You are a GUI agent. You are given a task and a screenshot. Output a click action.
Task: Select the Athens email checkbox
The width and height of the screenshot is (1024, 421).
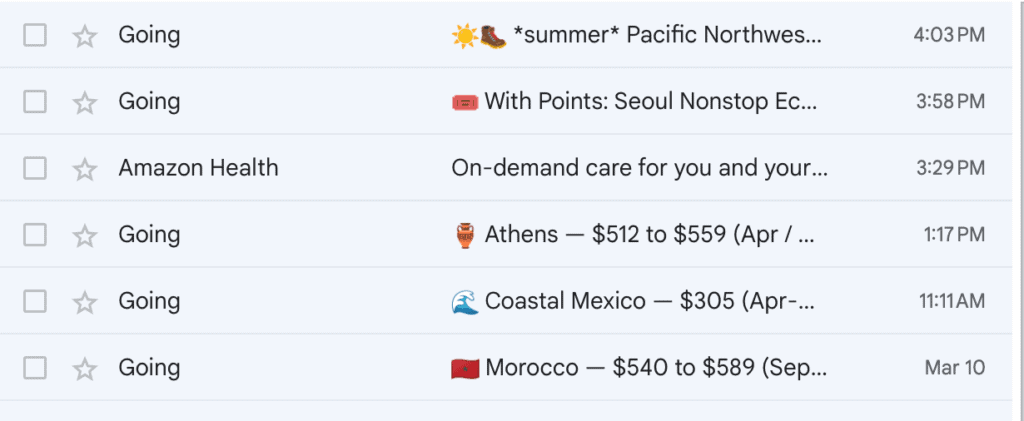tap(35, 235)
